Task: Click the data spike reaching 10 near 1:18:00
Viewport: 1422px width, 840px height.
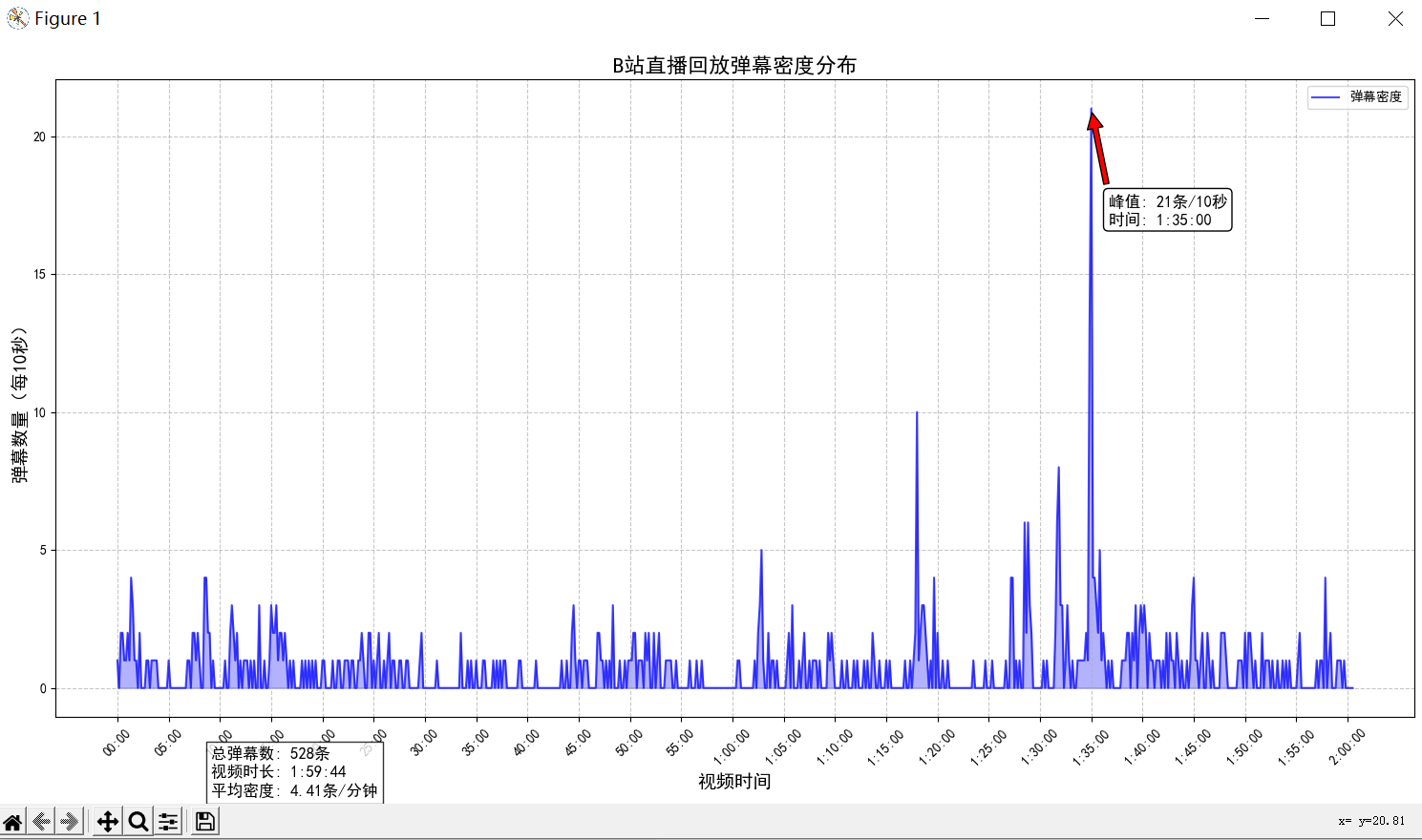Action: coord(917,413)
